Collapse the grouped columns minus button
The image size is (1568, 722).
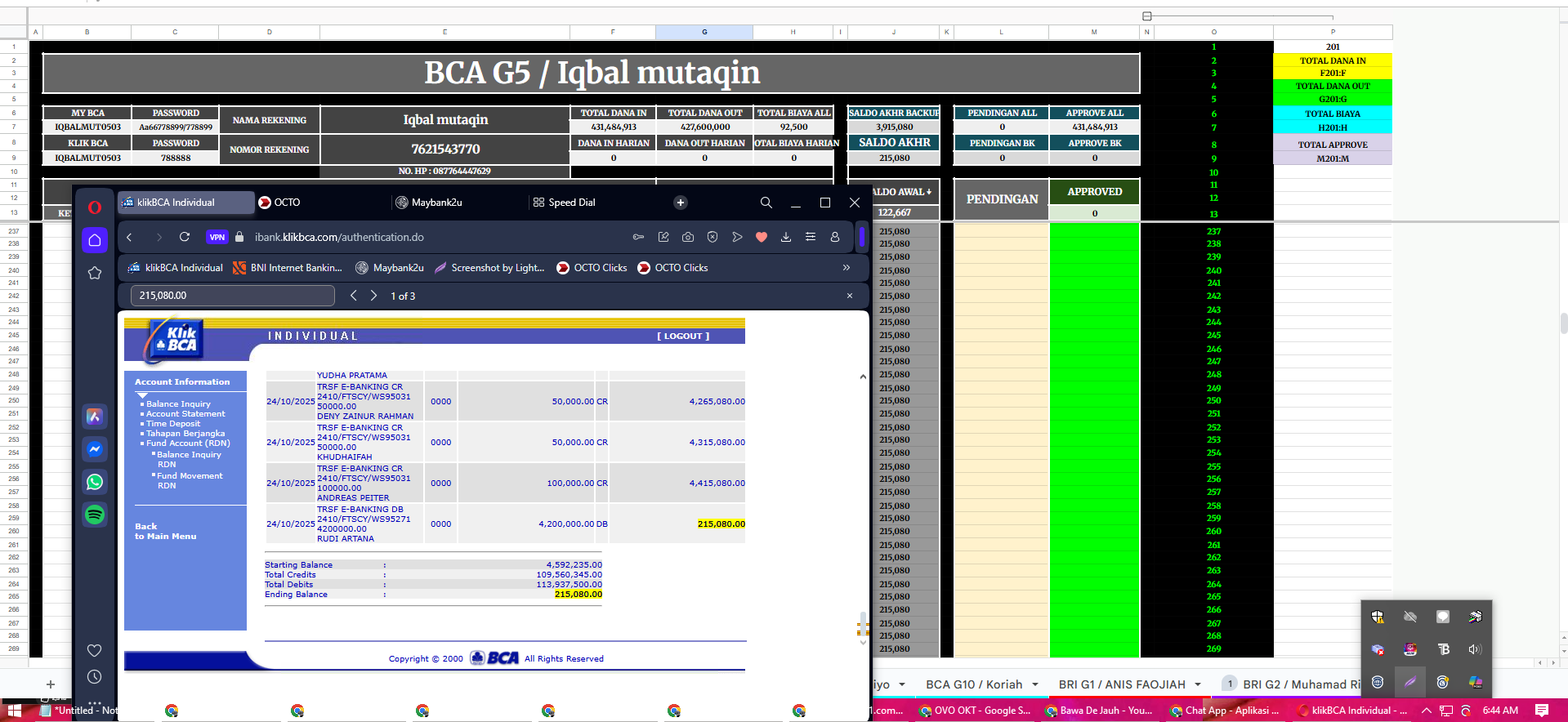click(x=1147, y=16)
